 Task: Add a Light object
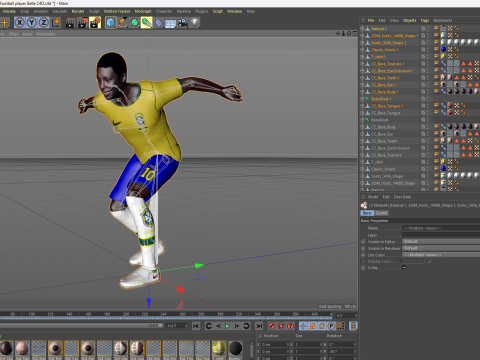195,23
